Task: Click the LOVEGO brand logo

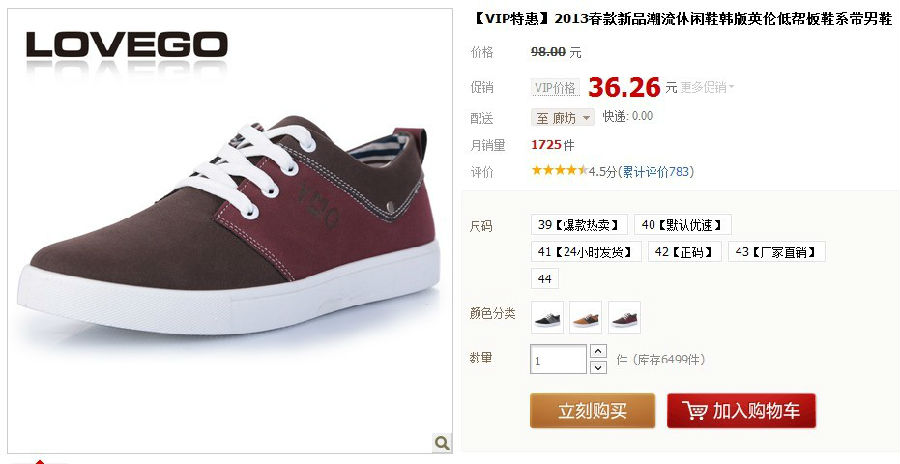Action: click(x=127, y=45)
